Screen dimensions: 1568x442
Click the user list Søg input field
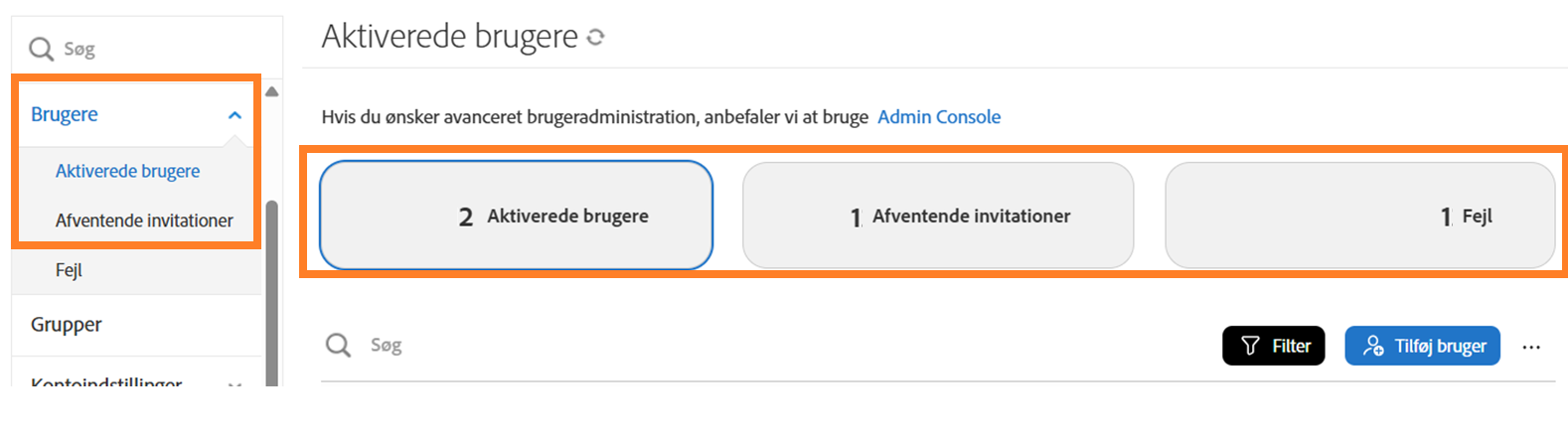pyautogui.click(x=696, y=345)
